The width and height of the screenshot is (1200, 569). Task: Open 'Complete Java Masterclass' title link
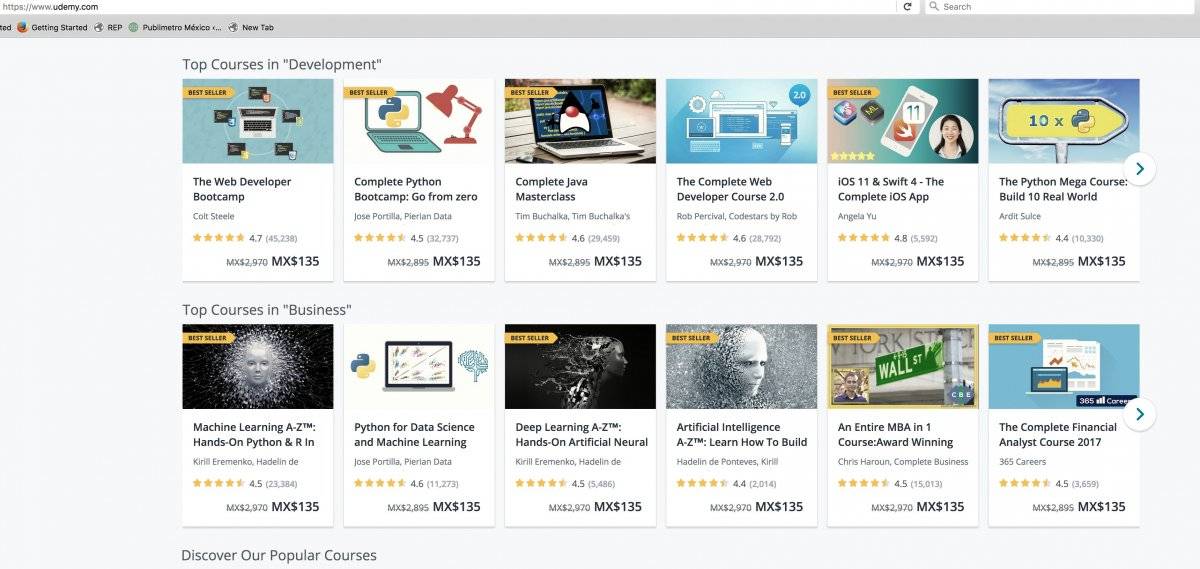[x=552, y=189]
